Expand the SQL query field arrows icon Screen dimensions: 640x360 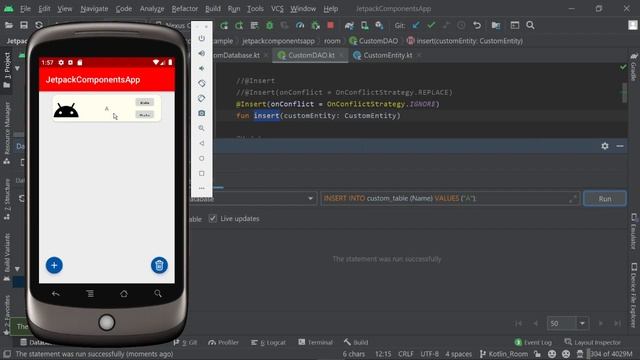(573, 198)
